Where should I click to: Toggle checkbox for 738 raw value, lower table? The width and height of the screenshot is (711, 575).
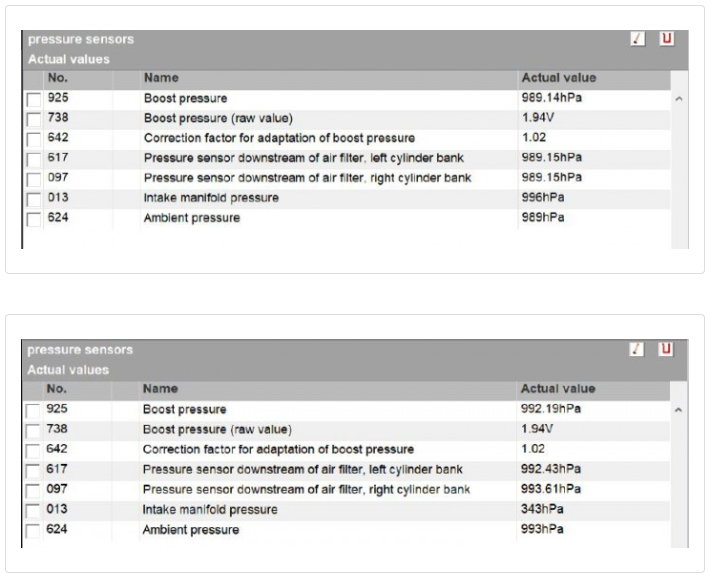point(33,431)
